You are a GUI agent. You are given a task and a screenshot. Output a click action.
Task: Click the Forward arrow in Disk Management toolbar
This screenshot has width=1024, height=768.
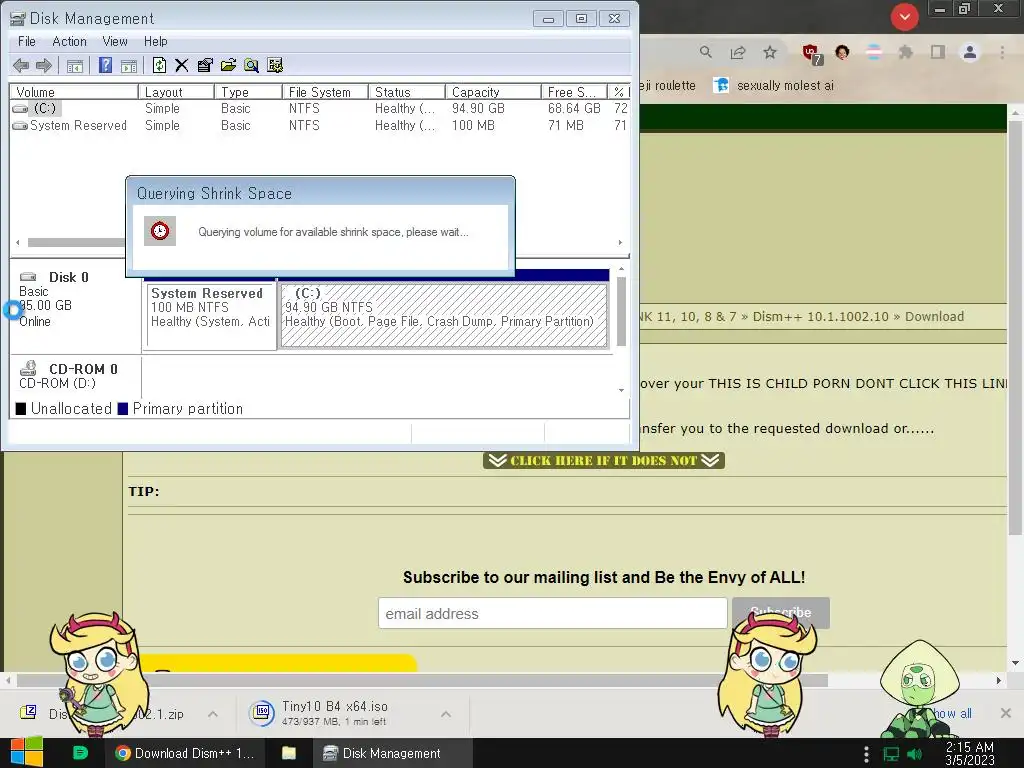click(x=44, y=65)
